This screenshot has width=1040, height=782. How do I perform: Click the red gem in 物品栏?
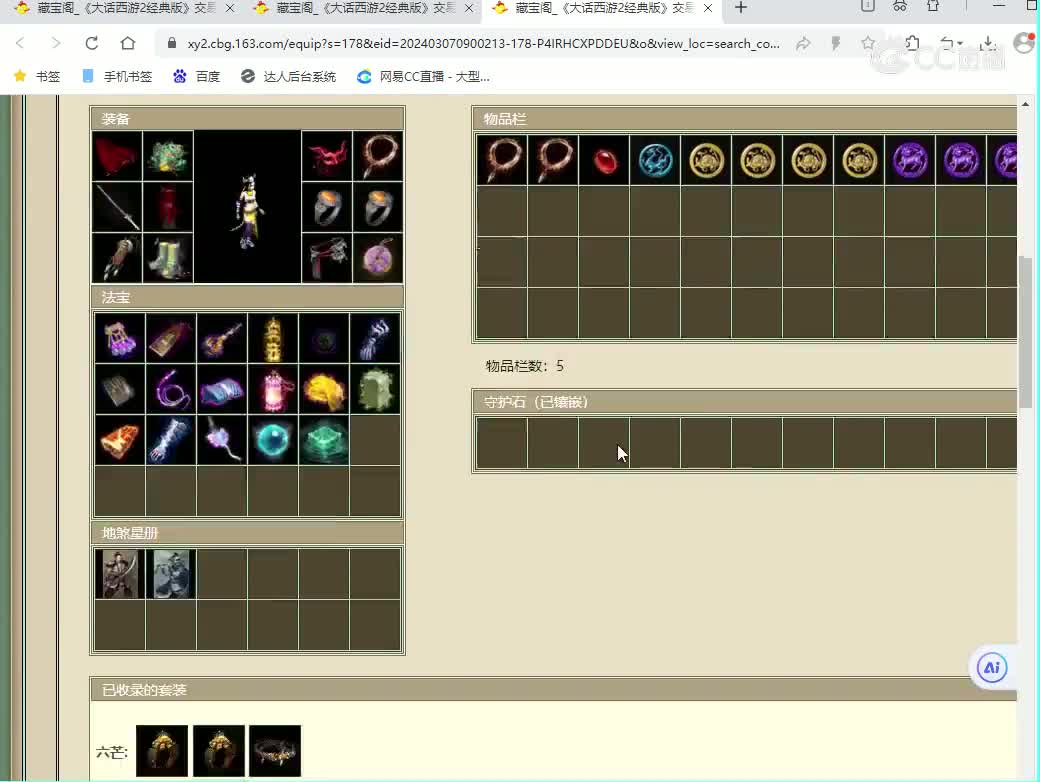tap(604, 160)
